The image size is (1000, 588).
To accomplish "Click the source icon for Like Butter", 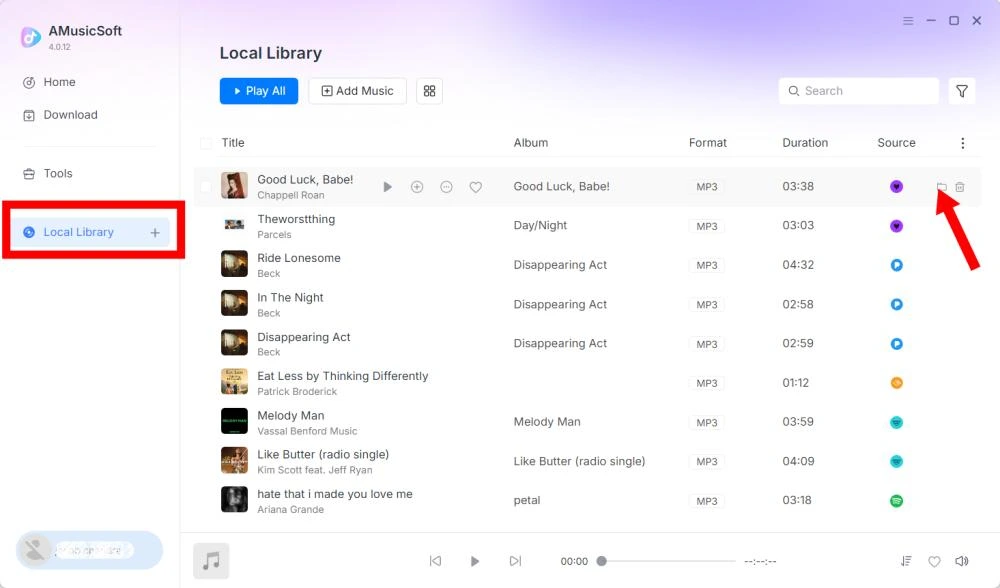I will tap(897, 462).
